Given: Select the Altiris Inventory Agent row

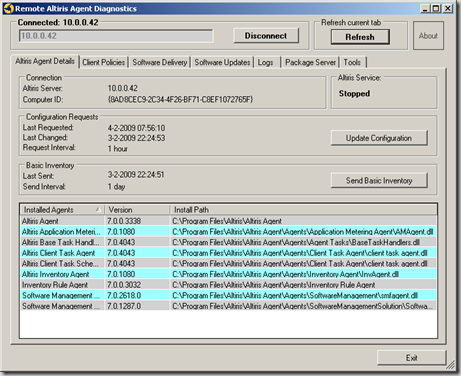Looking at the screenshot, I should 228,274.
